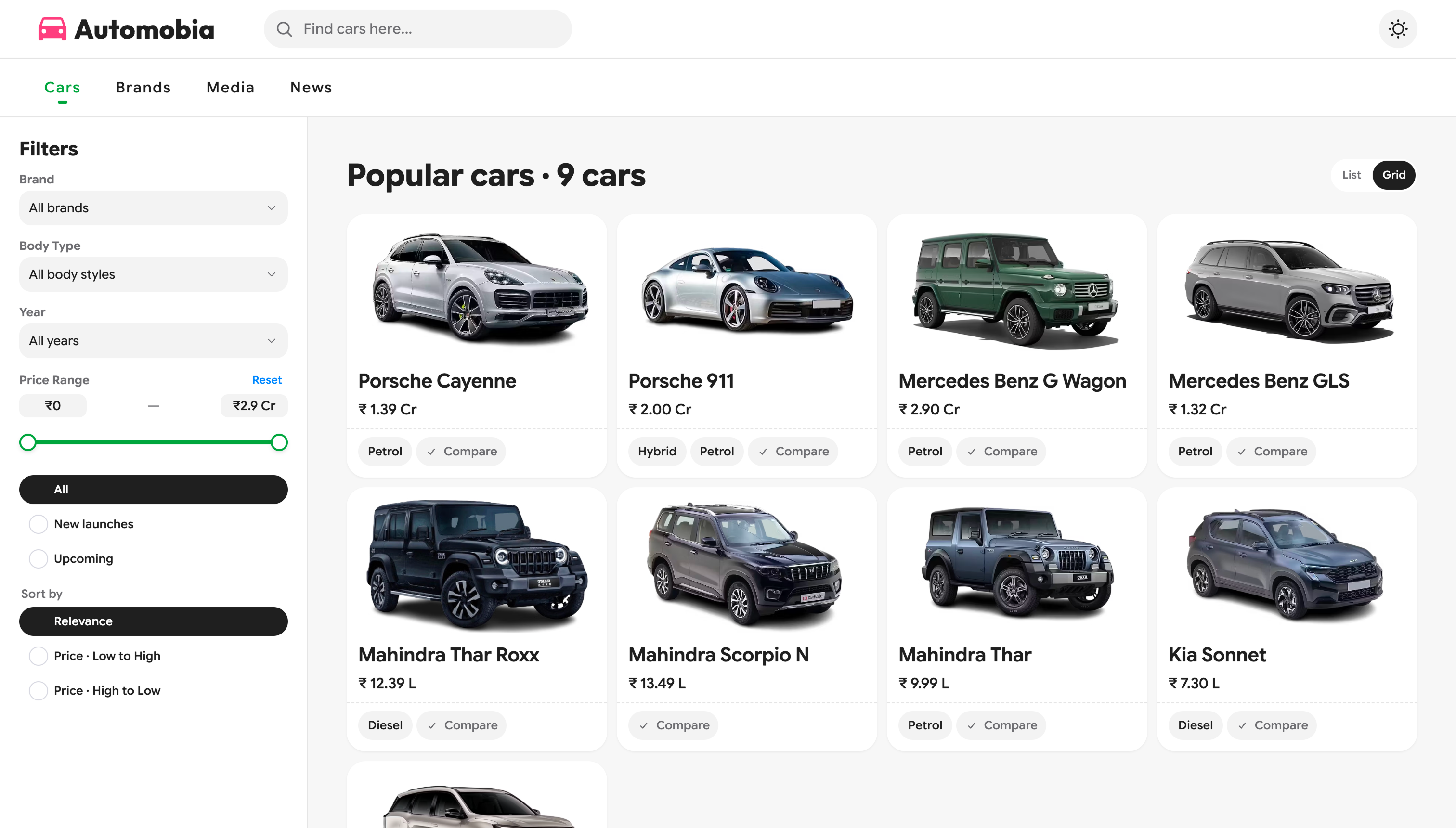Click the All filter button
The height and width of the screenshot is (828, 1456).
pos(153,489)
